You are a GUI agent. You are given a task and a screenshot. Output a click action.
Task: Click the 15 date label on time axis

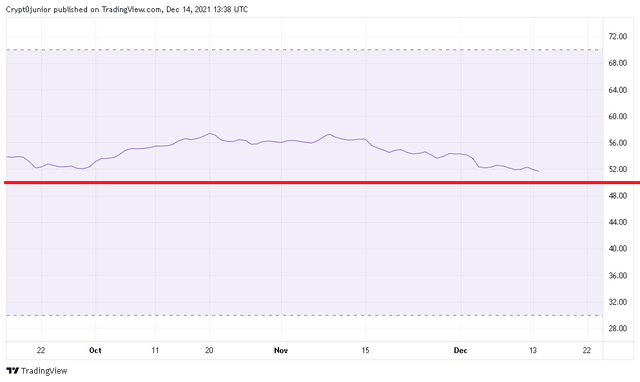coord(365,350)
